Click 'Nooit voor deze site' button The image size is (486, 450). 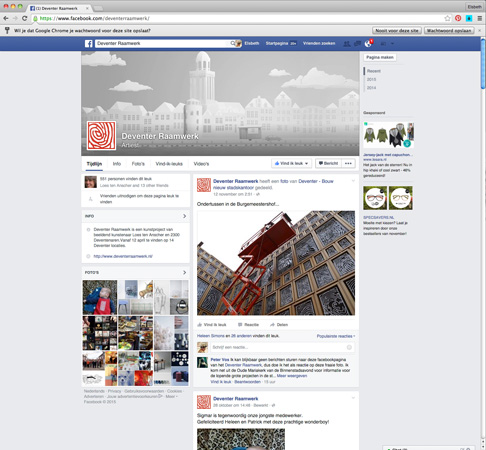397,31
